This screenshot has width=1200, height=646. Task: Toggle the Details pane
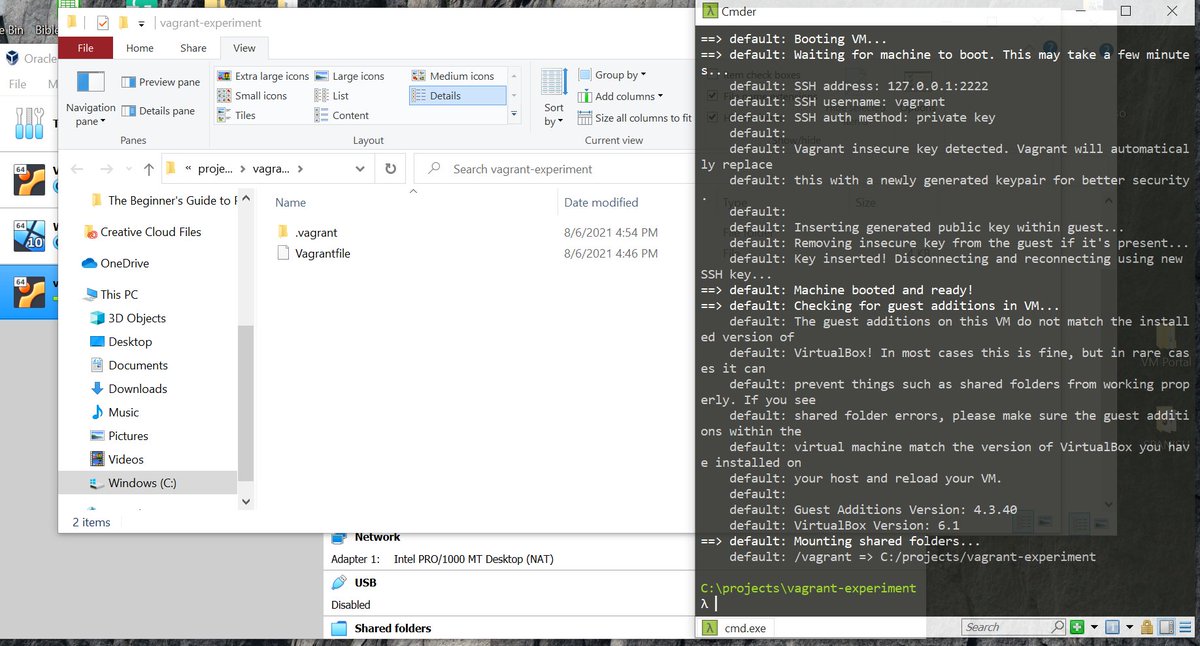click(x=158, y=111)
